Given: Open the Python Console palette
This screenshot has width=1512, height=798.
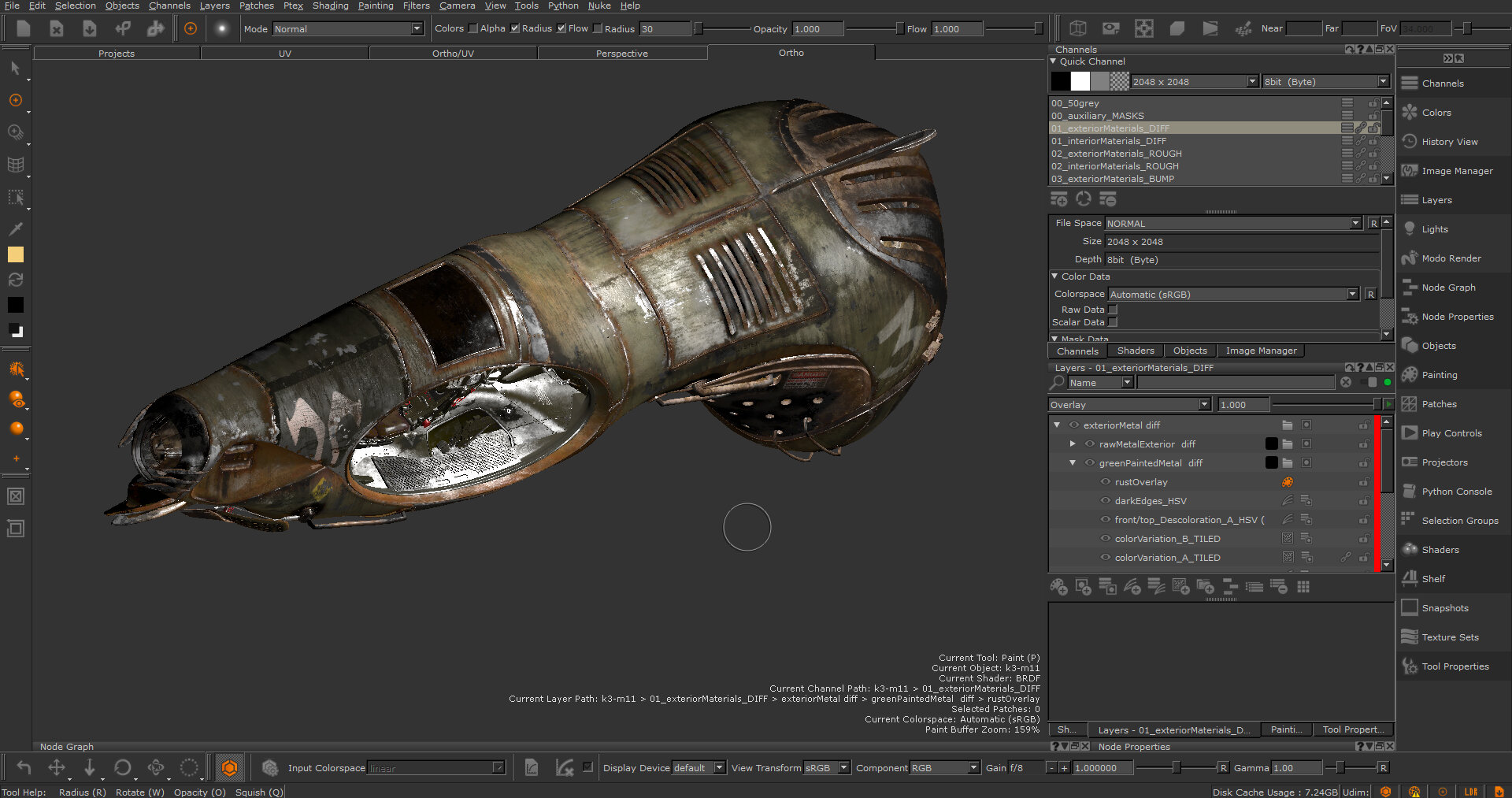Looking at the screenshot, I should click(x=1456, y=492).
